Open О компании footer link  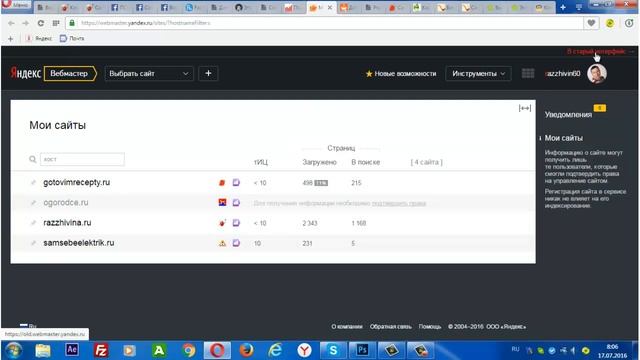[x=347, y=327]
